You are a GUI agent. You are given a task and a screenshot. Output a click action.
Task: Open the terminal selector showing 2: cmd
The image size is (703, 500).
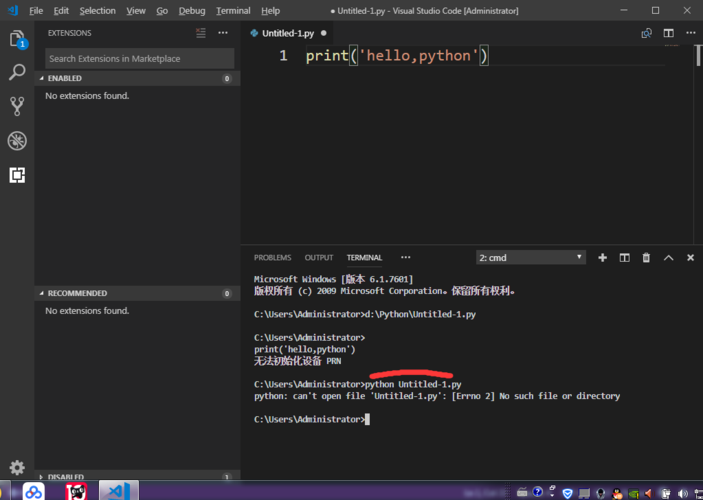pyautogui.click(x=531, y=257)
